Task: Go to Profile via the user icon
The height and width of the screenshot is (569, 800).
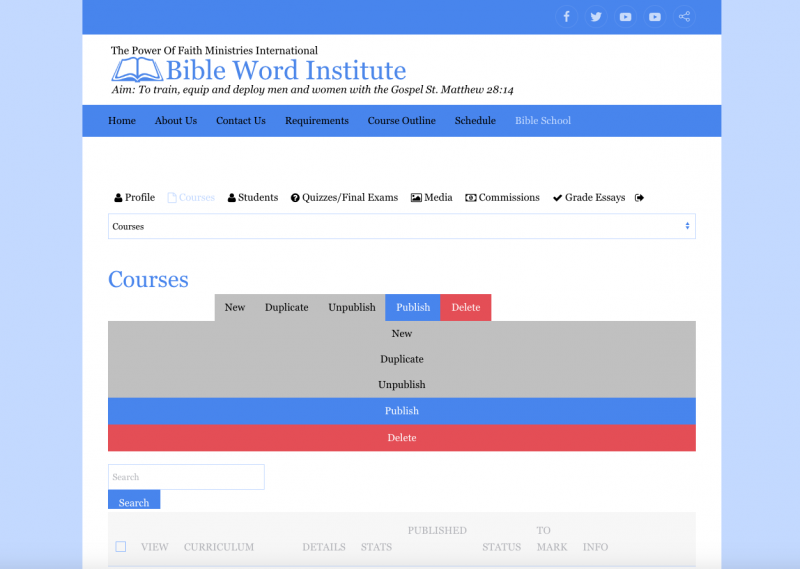Action: 135,197
